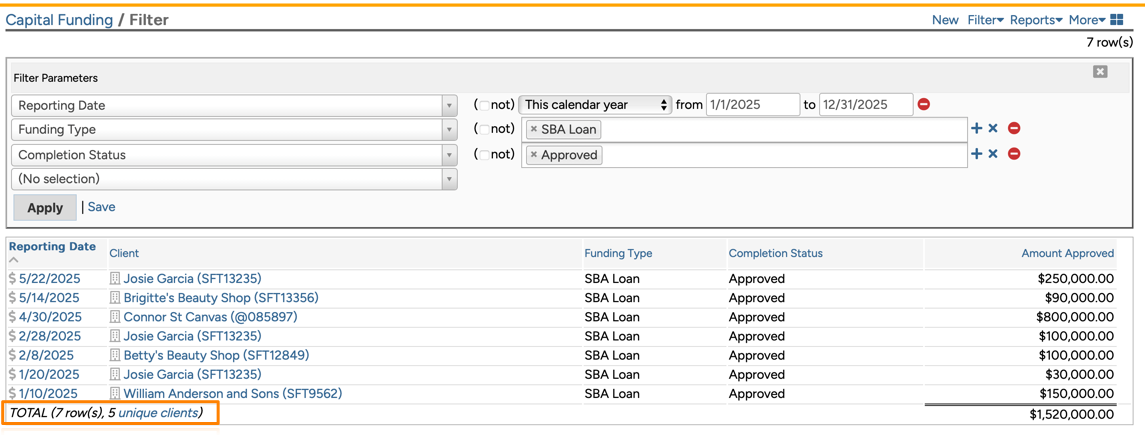Remove the SBA Loan filter tag
Image resolution: width=1145 pixels, height=435 pixels.
click(x=534, y=129)
